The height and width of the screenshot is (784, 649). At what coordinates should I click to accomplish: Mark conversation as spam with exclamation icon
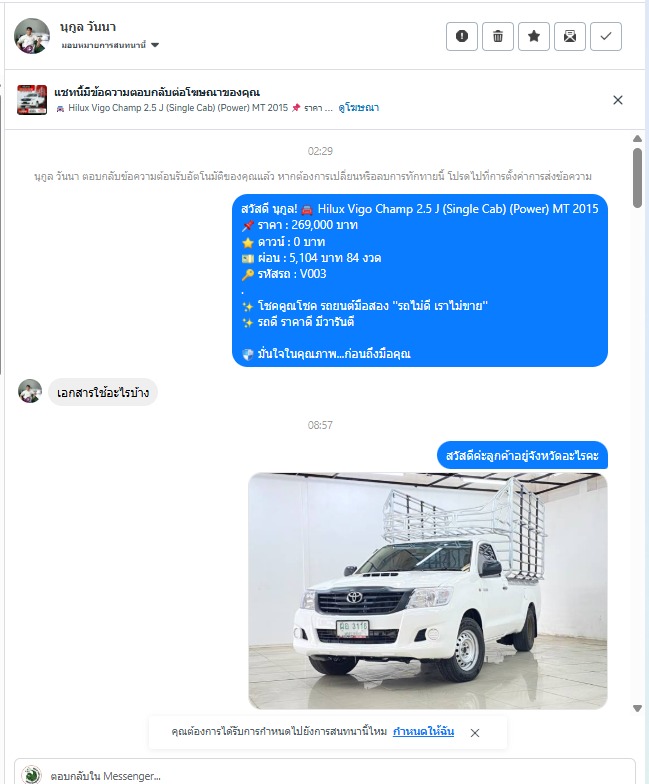pyautogui.click(x=462, y=36)
